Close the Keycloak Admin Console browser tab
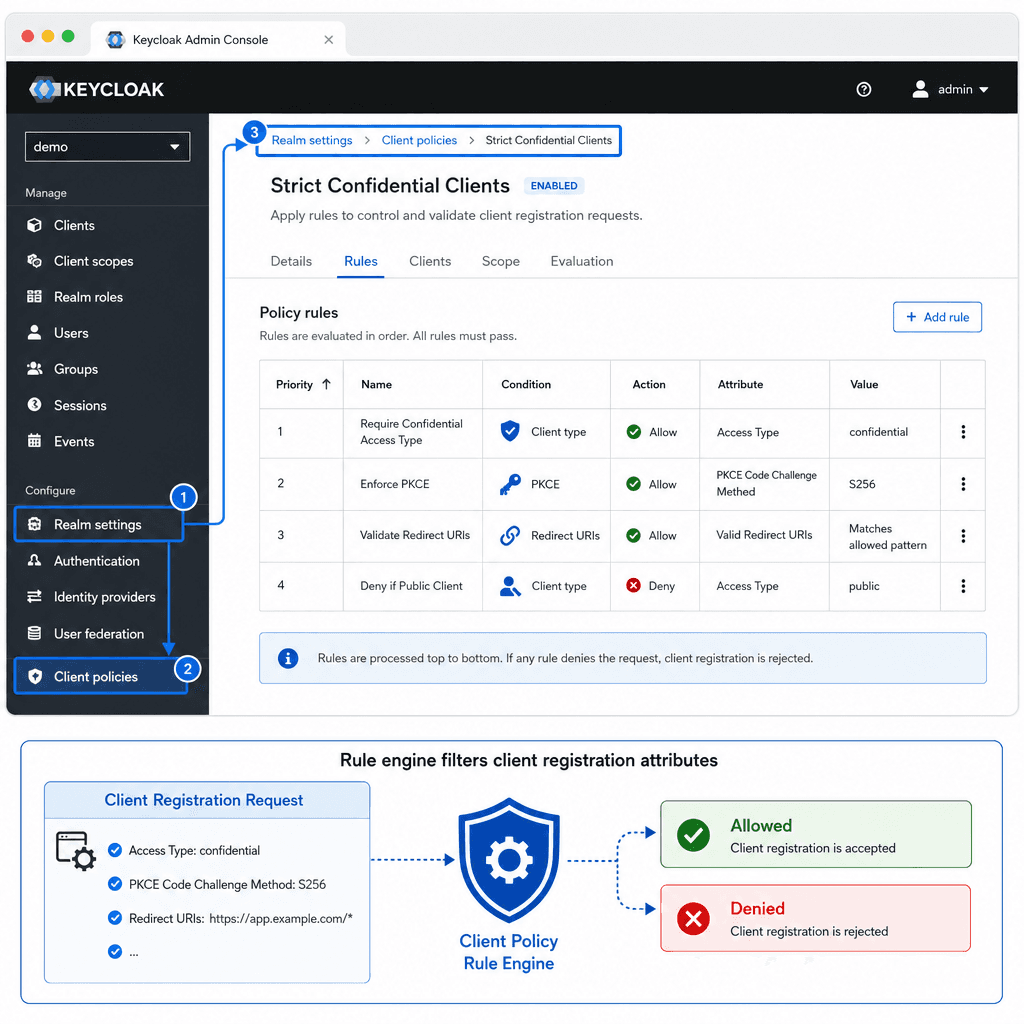Image resolution: width=1024 pixels, height=1024 pixels. (328, 40)
